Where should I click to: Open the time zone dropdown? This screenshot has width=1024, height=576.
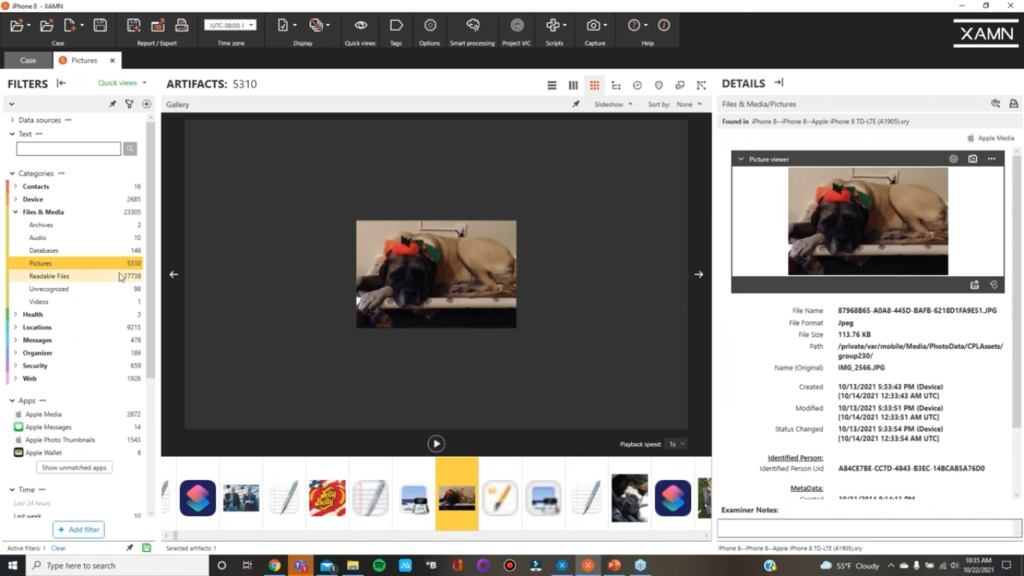[230, 25]
